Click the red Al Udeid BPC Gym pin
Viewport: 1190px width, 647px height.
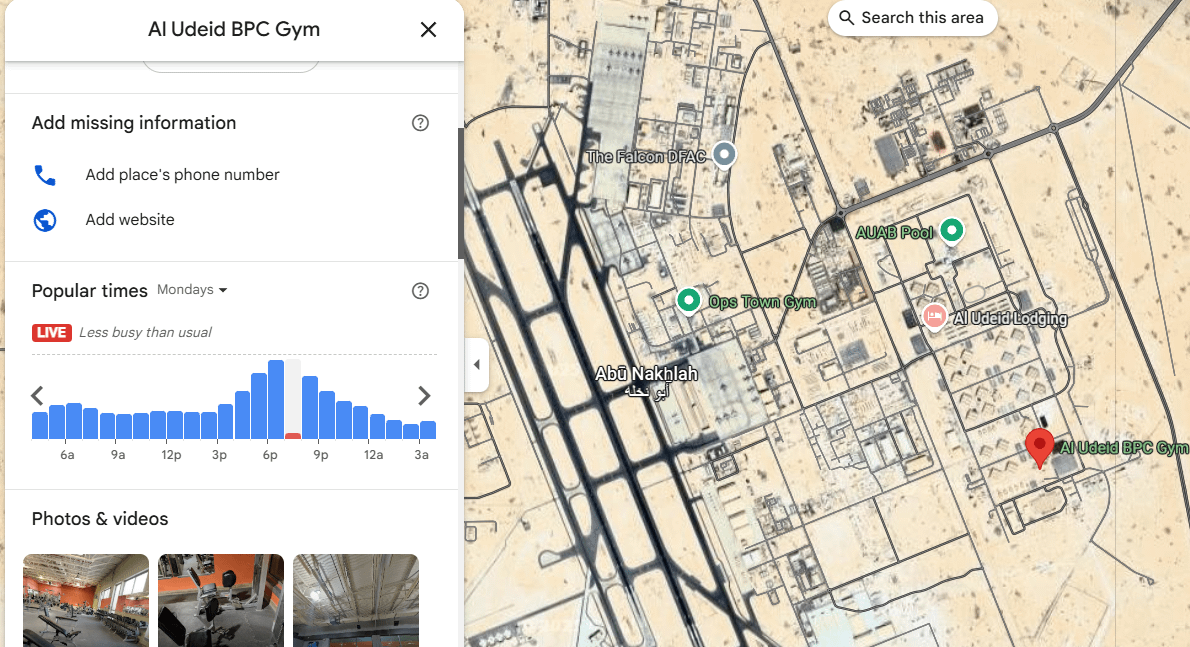click(x=1039, y=447)
